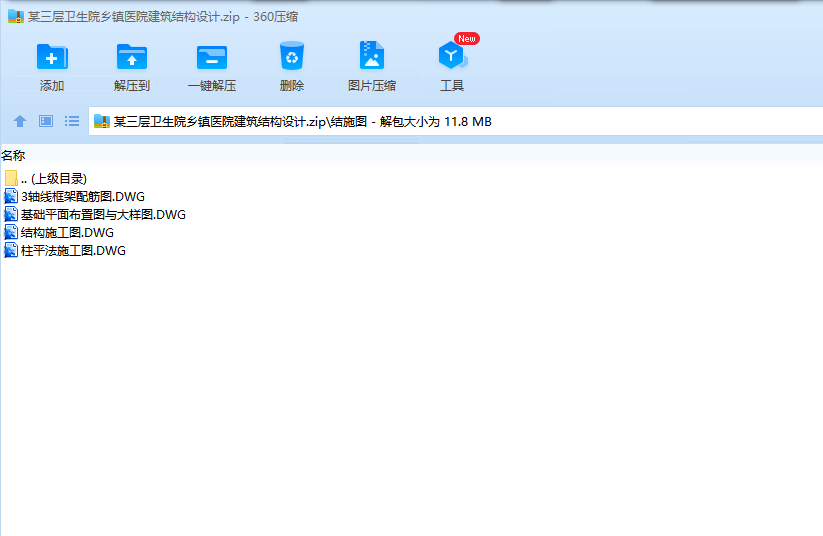
Task: Click the icon of 基础平面布置图与大样图.DWG
Action: [11, 214]
